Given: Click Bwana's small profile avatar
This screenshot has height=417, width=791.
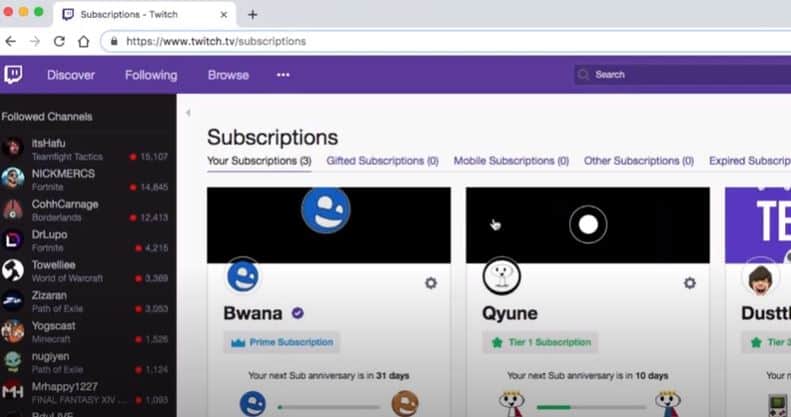Looking at the screenshot, I should click(x=243, y=276).
